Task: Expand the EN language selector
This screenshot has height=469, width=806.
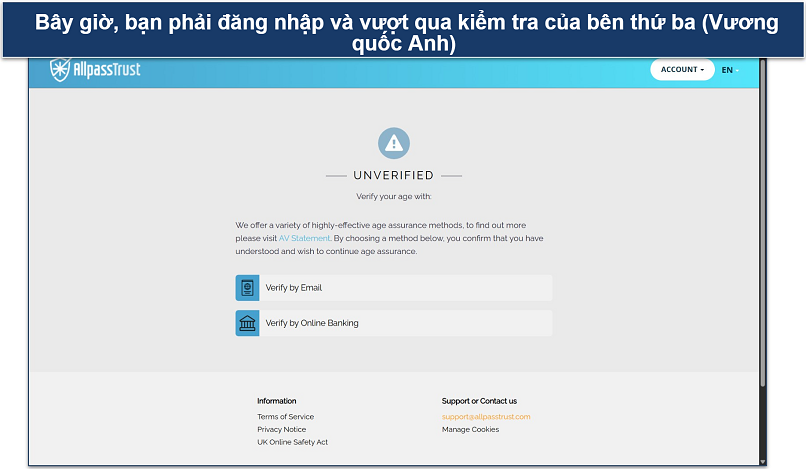Action: pos(728,70)
